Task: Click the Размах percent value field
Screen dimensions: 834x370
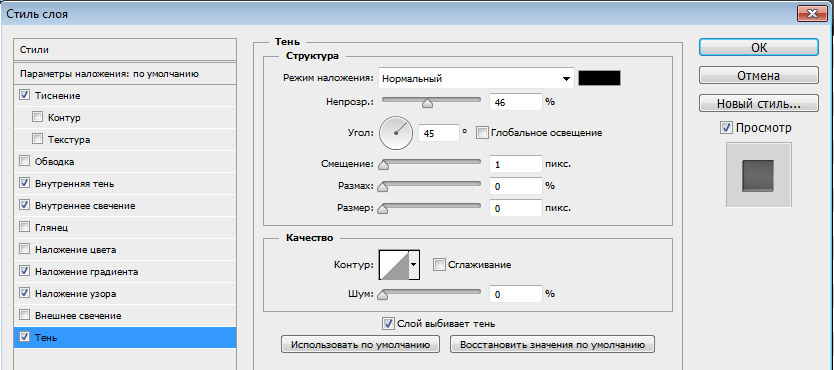Action: pyautogui.click(x=515, y=186)
